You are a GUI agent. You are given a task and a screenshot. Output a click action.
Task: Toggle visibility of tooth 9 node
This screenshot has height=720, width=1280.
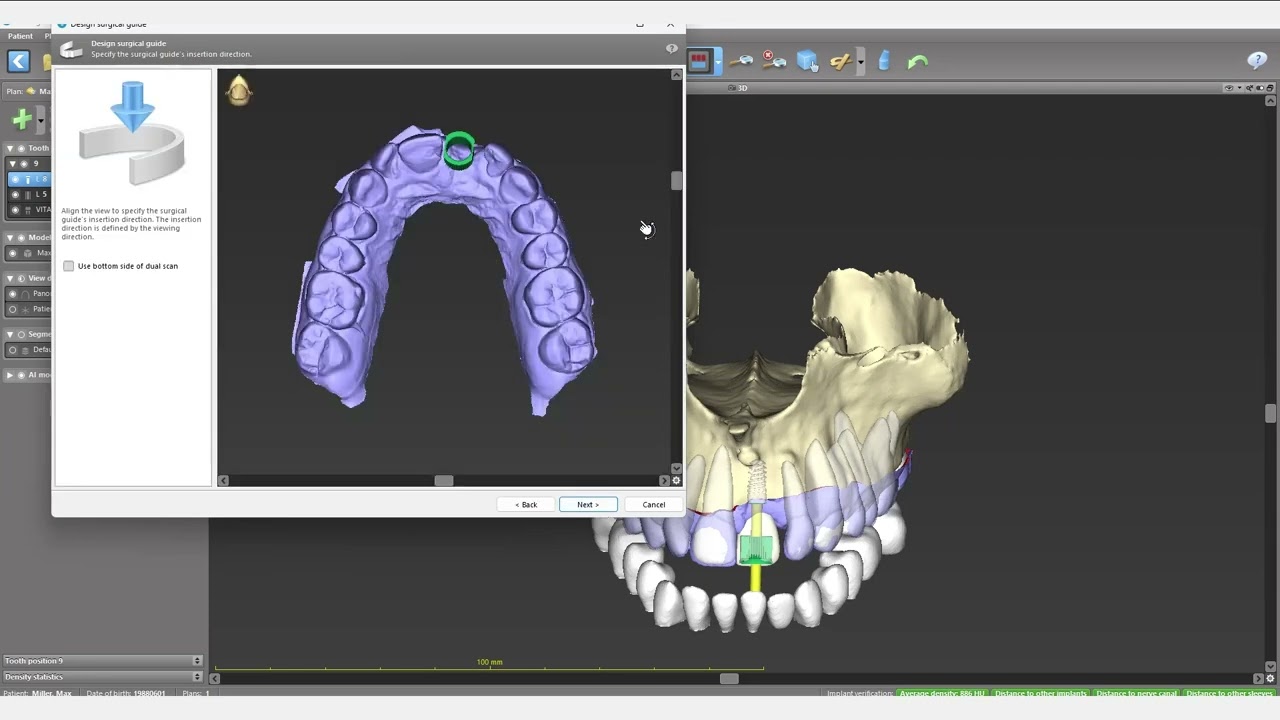[23, 164]
